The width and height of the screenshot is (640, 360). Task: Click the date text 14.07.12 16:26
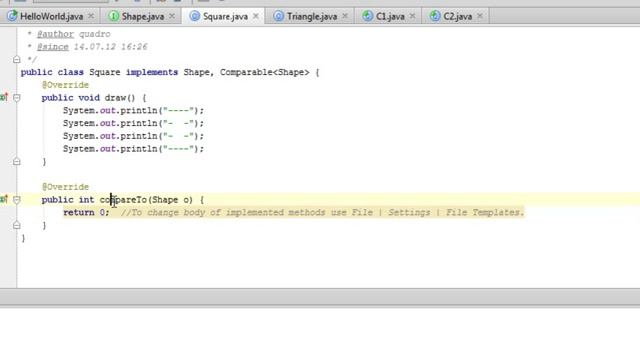click(111, 47)
